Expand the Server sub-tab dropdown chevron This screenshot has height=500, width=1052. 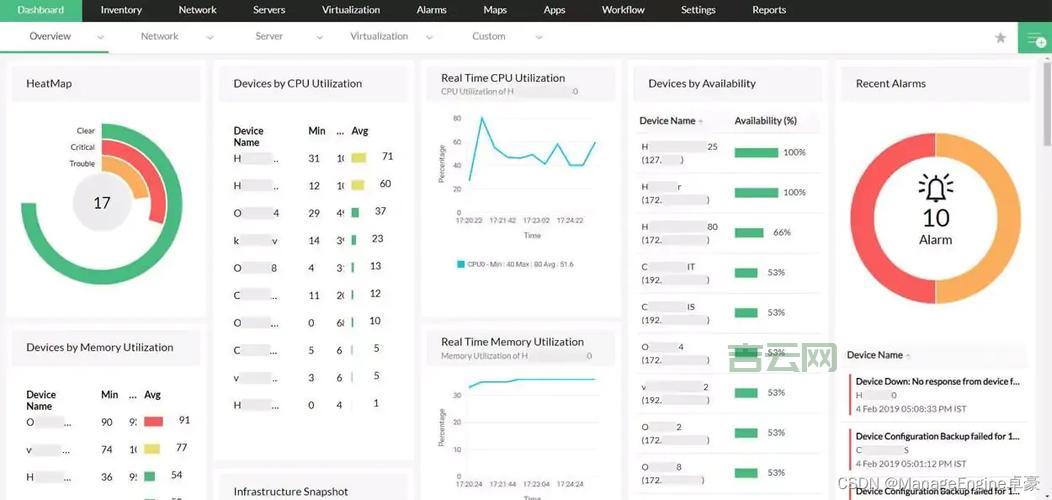pyautogui.click(x=320, y=38)
